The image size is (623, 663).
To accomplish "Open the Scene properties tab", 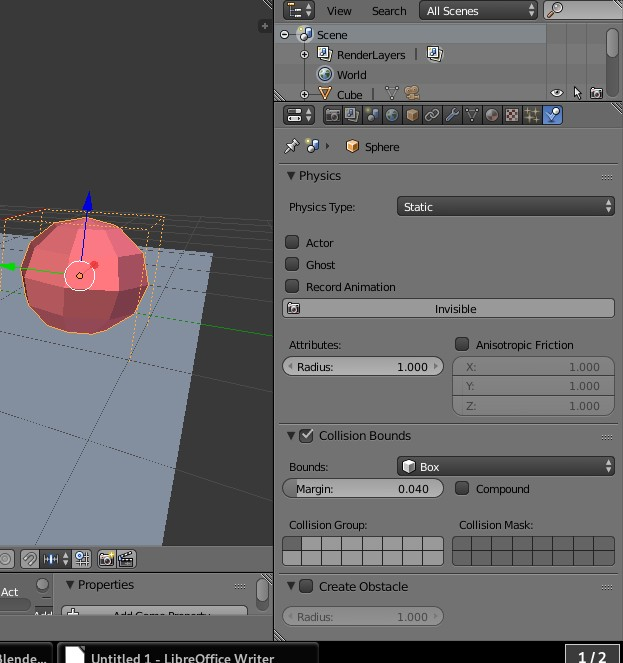I will tap(372, 115).
